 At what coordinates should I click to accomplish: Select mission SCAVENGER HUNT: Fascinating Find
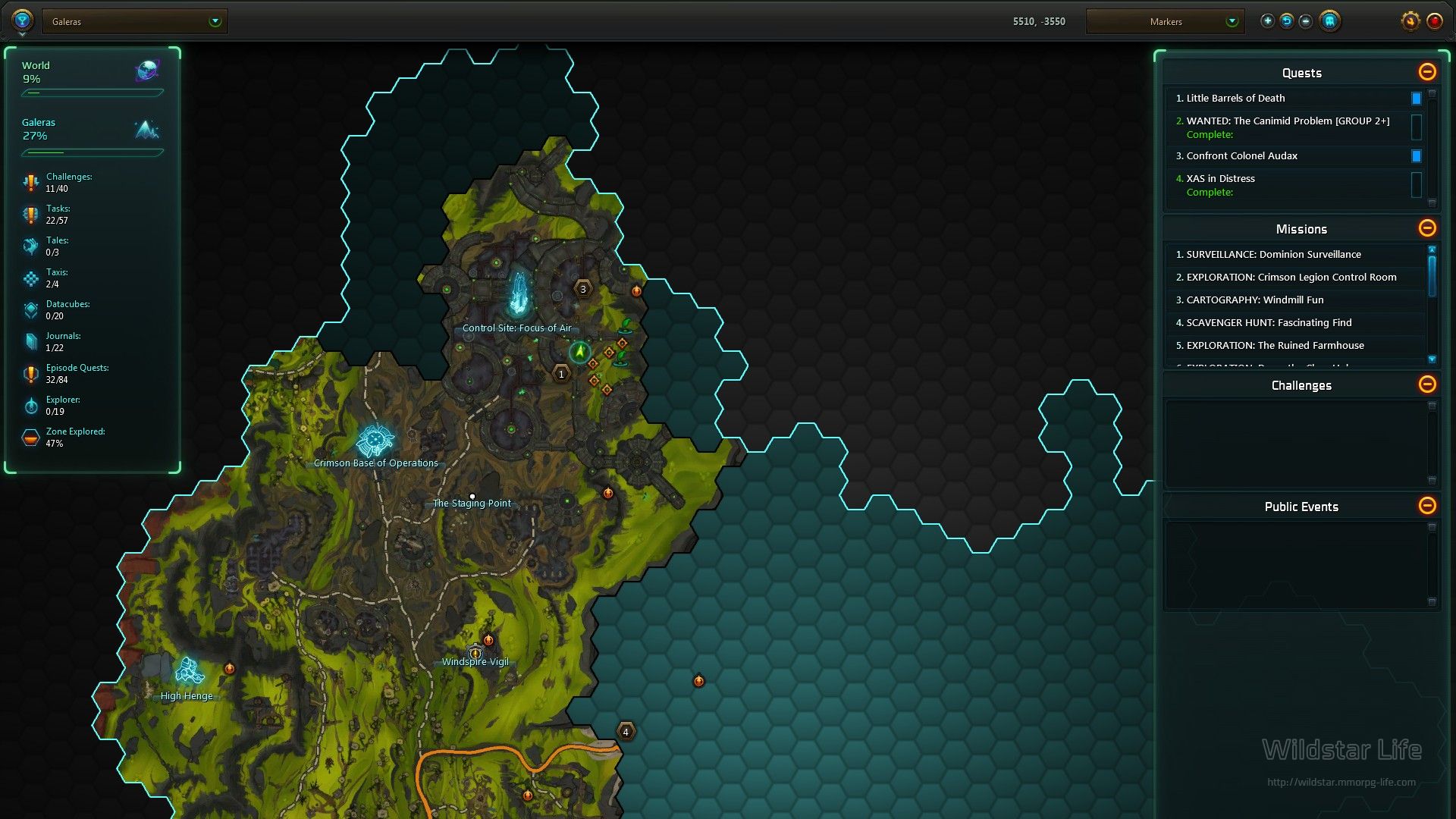(x=1296, y=323)
